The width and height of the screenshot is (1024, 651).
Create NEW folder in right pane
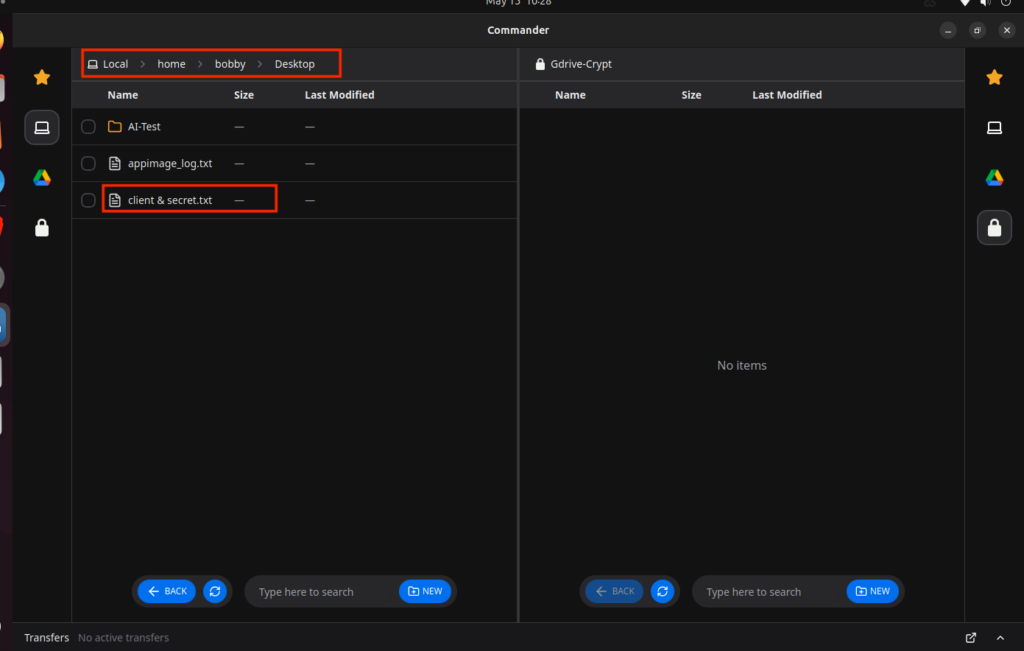(872, 592)
